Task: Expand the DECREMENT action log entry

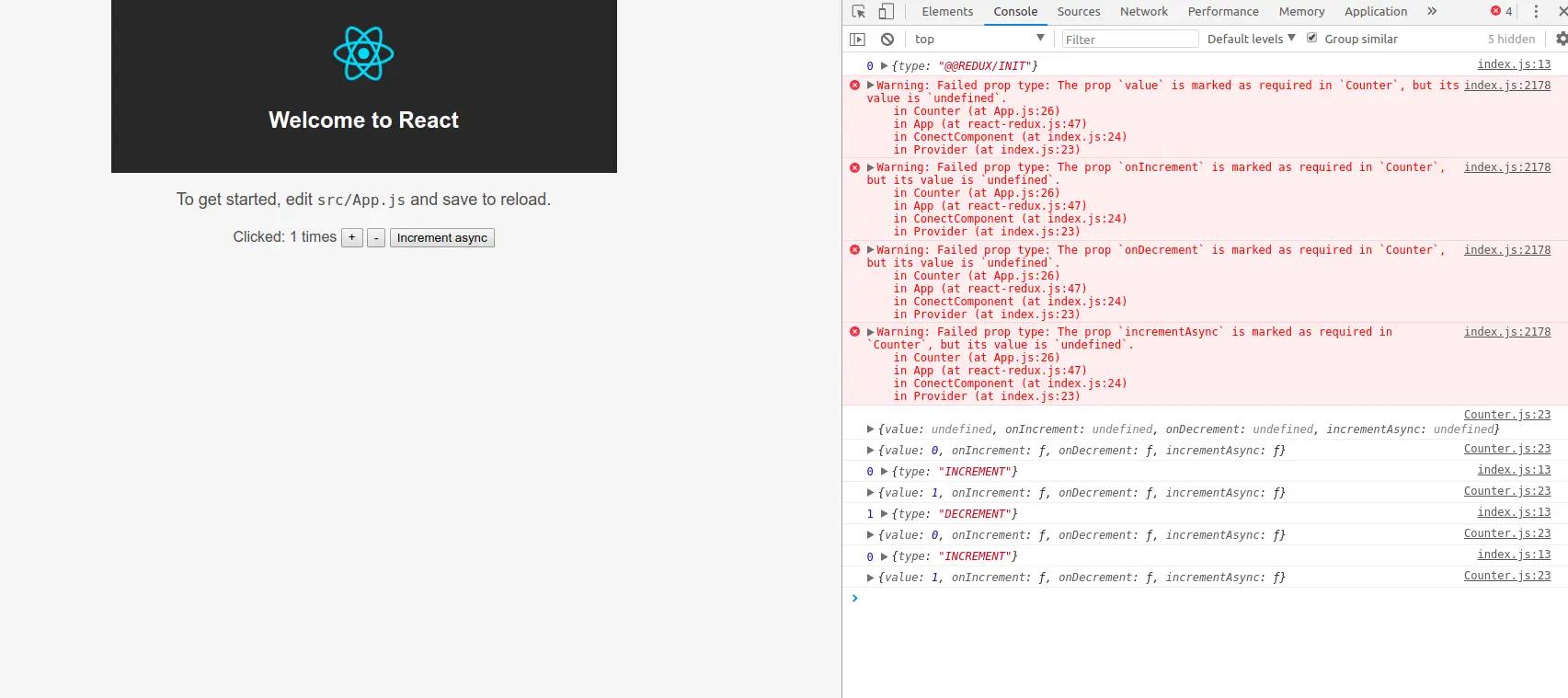Action: point(884,514)
